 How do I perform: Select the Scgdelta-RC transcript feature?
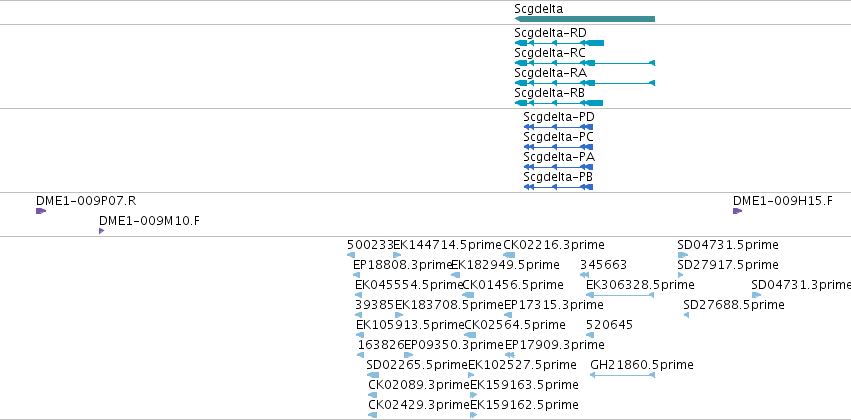[x=585, y=63]
